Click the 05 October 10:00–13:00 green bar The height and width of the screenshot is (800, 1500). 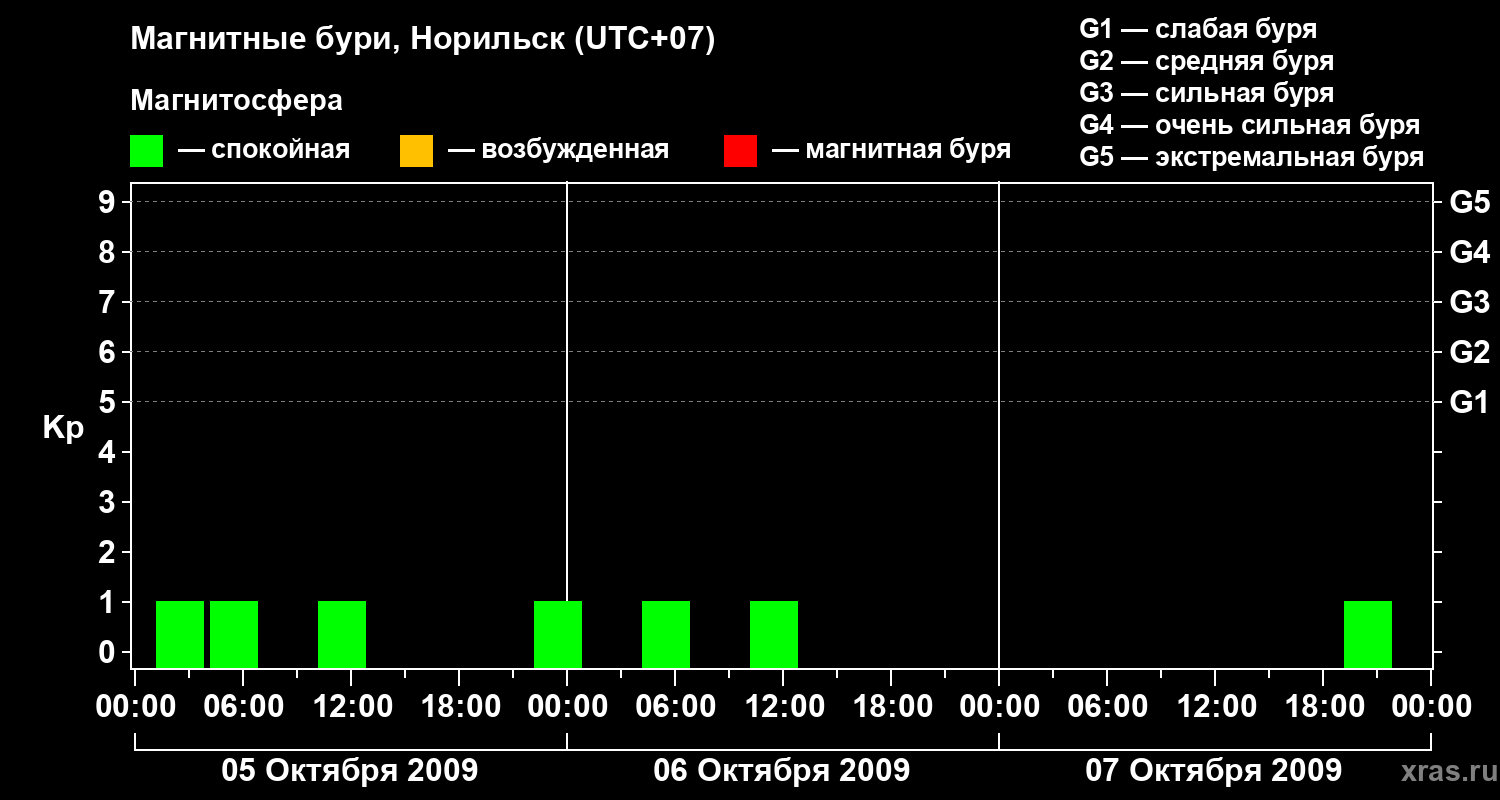tap(342, 634)
